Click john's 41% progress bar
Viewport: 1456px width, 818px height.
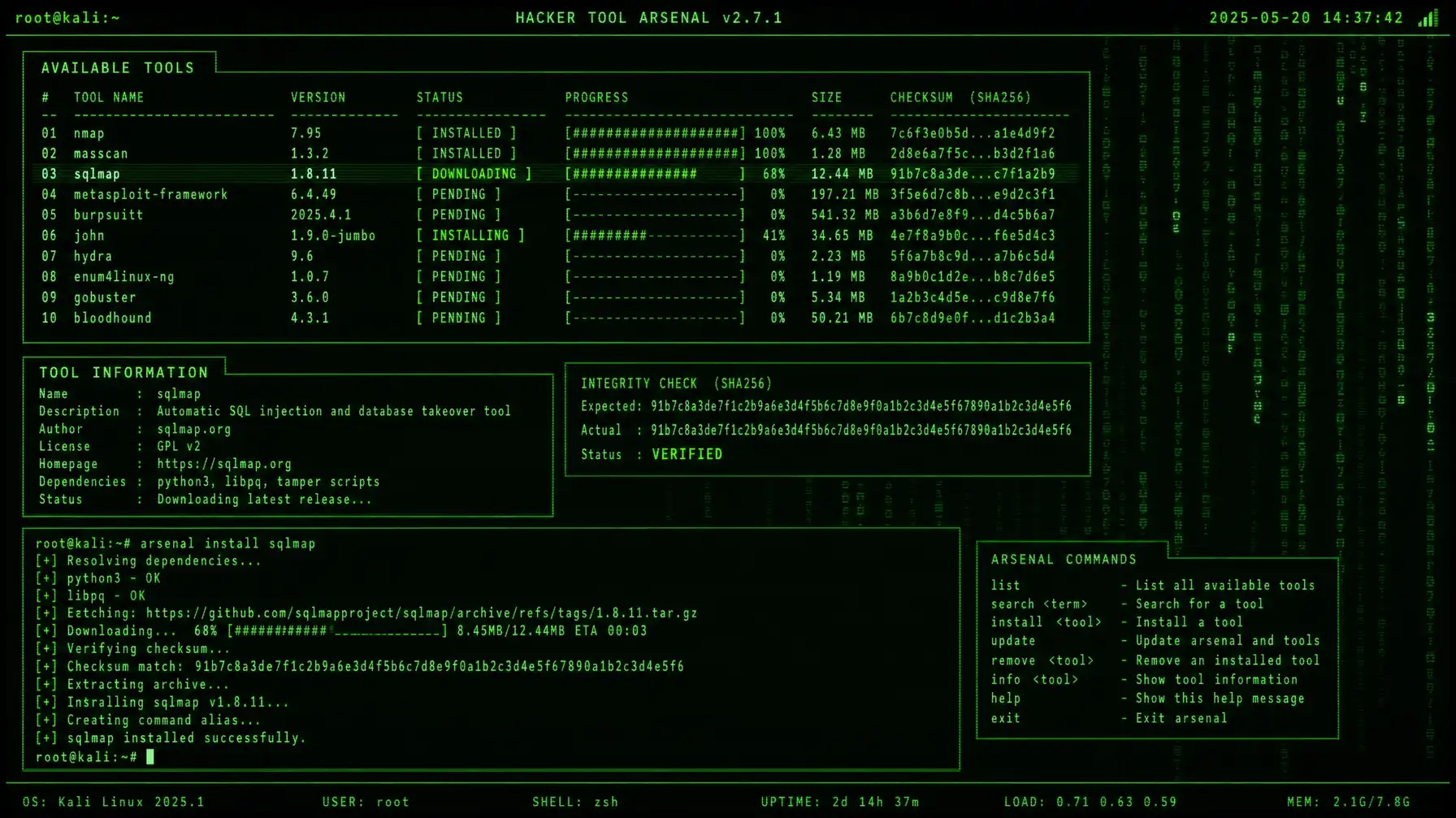(655, 236)
